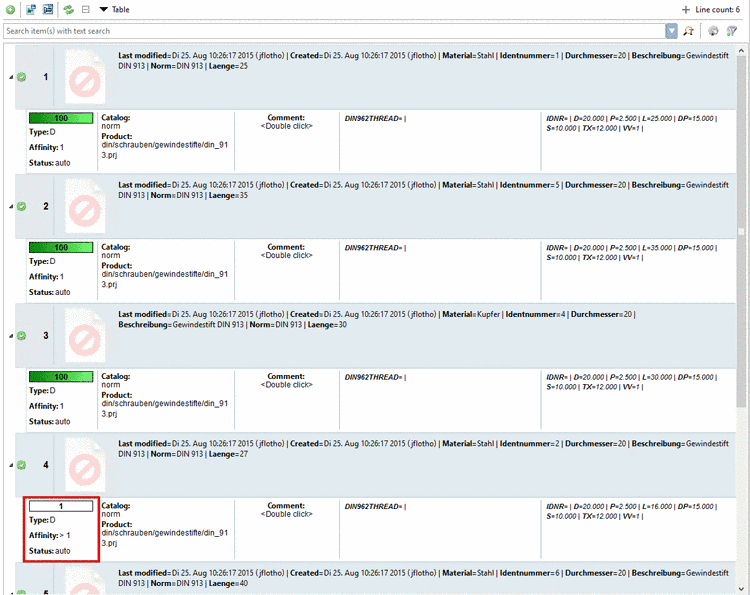Select row 4 header with Laenge=27
750x595 pixels.
point(375,465)
